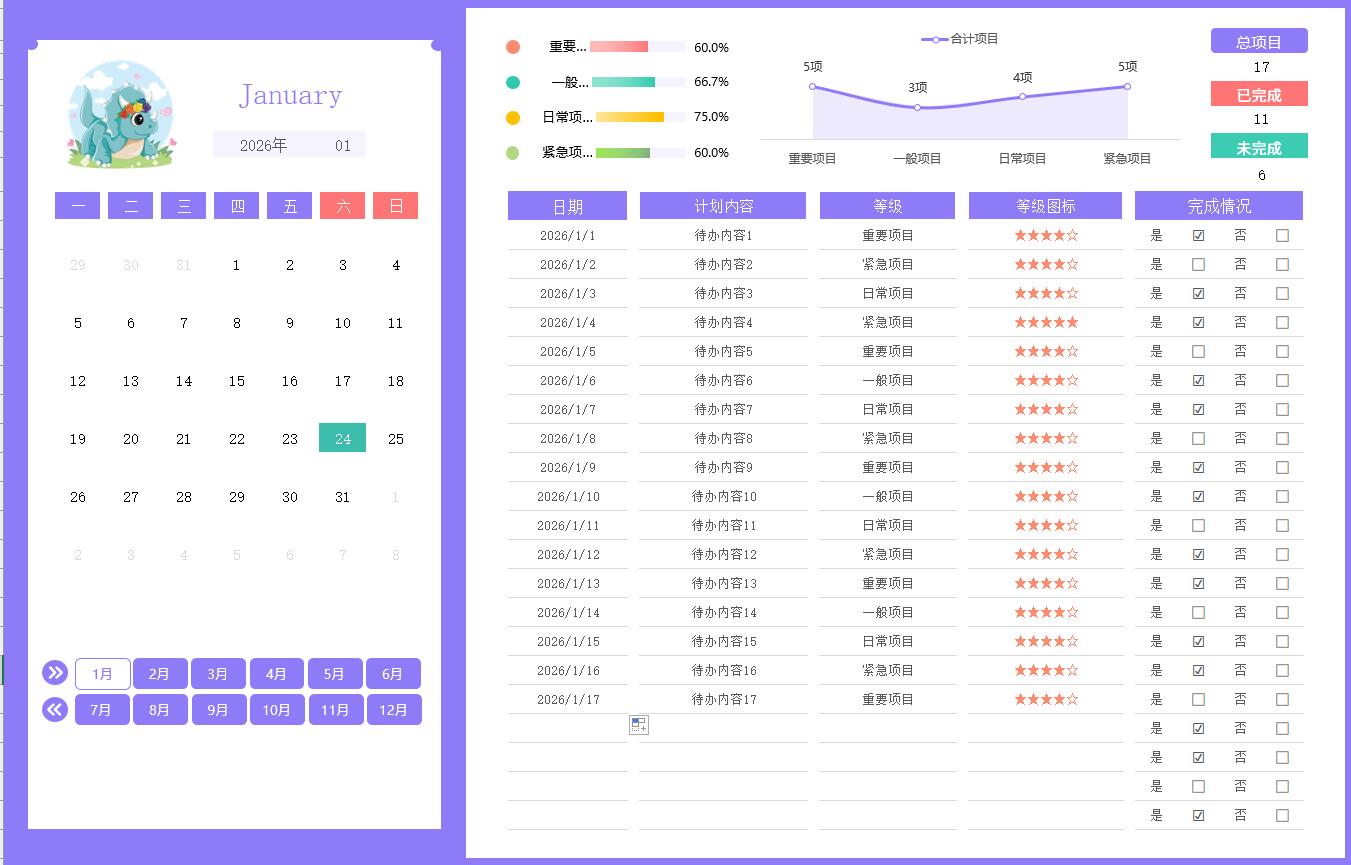Click the Quick Analysis icon below the table
The width and height of the screenshot is (1351, 865).
(x=639, y=725)
